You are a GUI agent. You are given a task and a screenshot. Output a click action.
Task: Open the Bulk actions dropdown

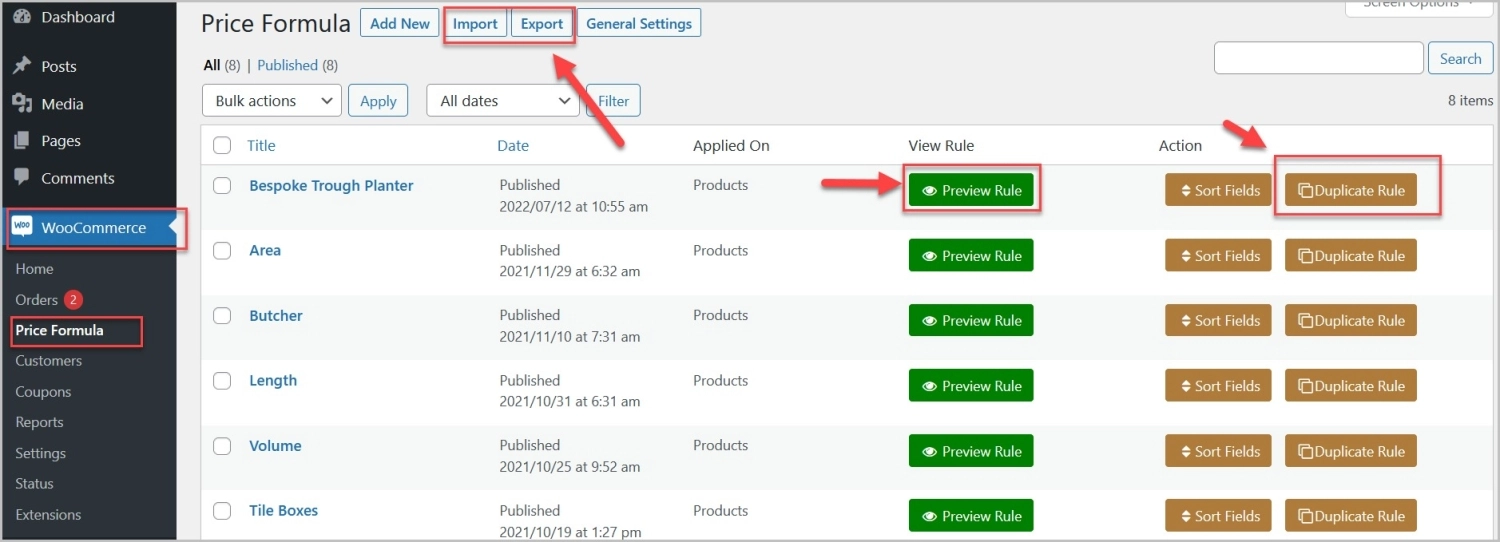coord(271,101)
